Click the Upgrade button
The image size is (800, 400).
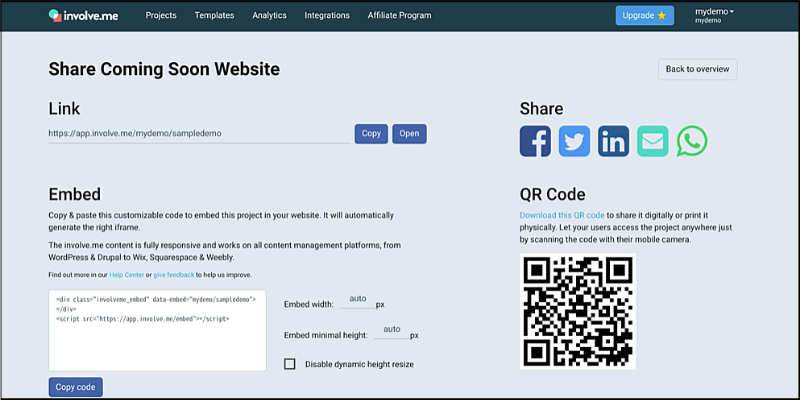tap(645, 15)
